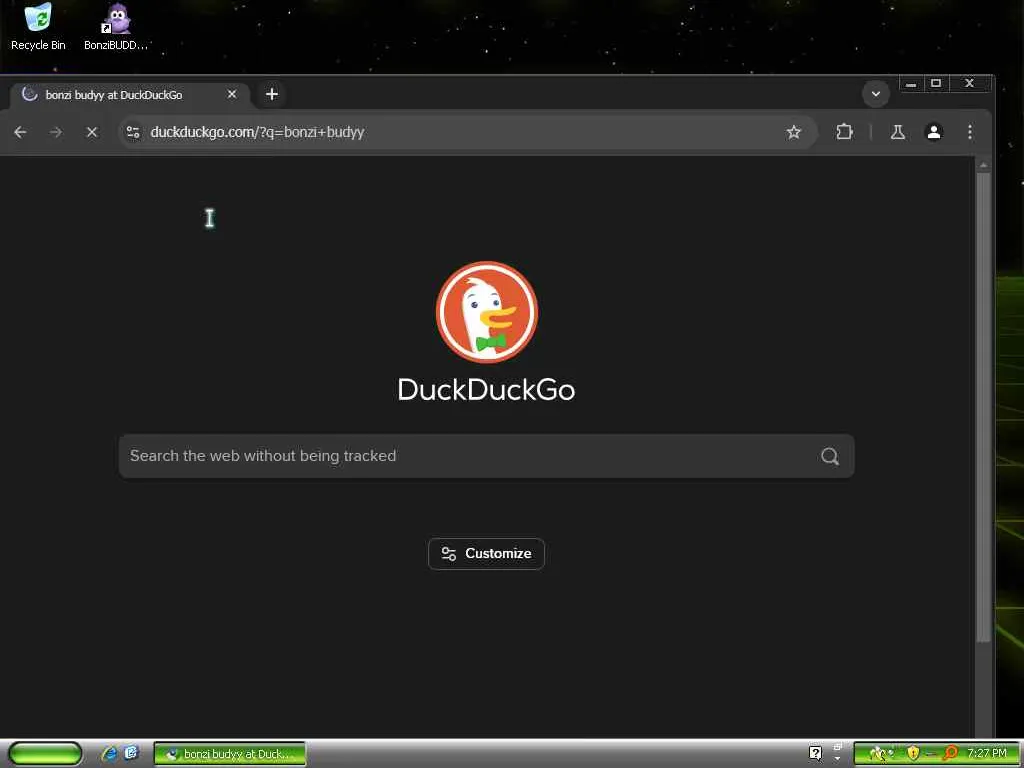Launch Internet Explorer from Quick Launch
The width and height of the screenshot is (1024, 768).
point(109,754)
